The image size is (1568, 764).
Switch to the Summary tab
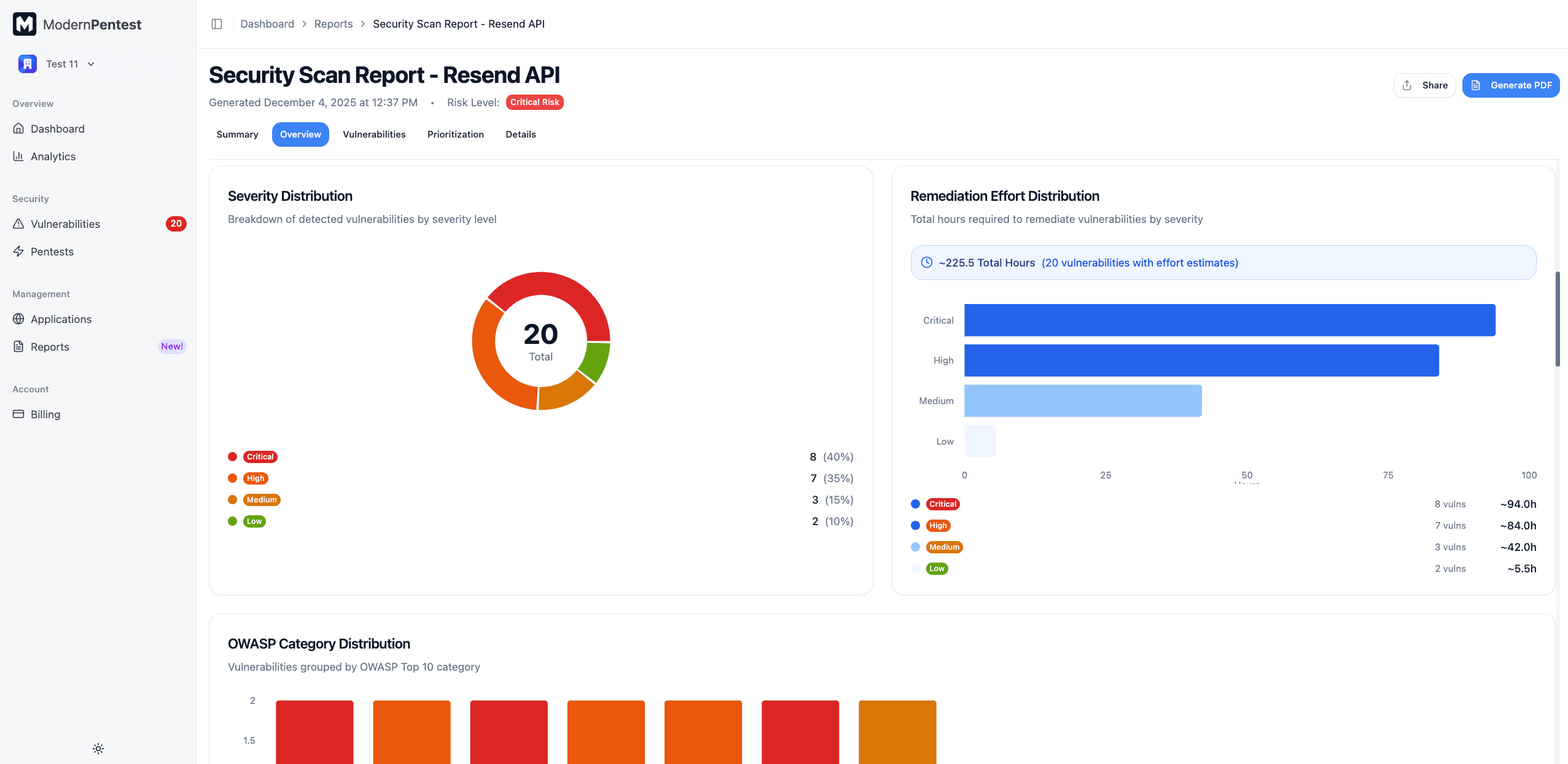[x=237, y=134]
